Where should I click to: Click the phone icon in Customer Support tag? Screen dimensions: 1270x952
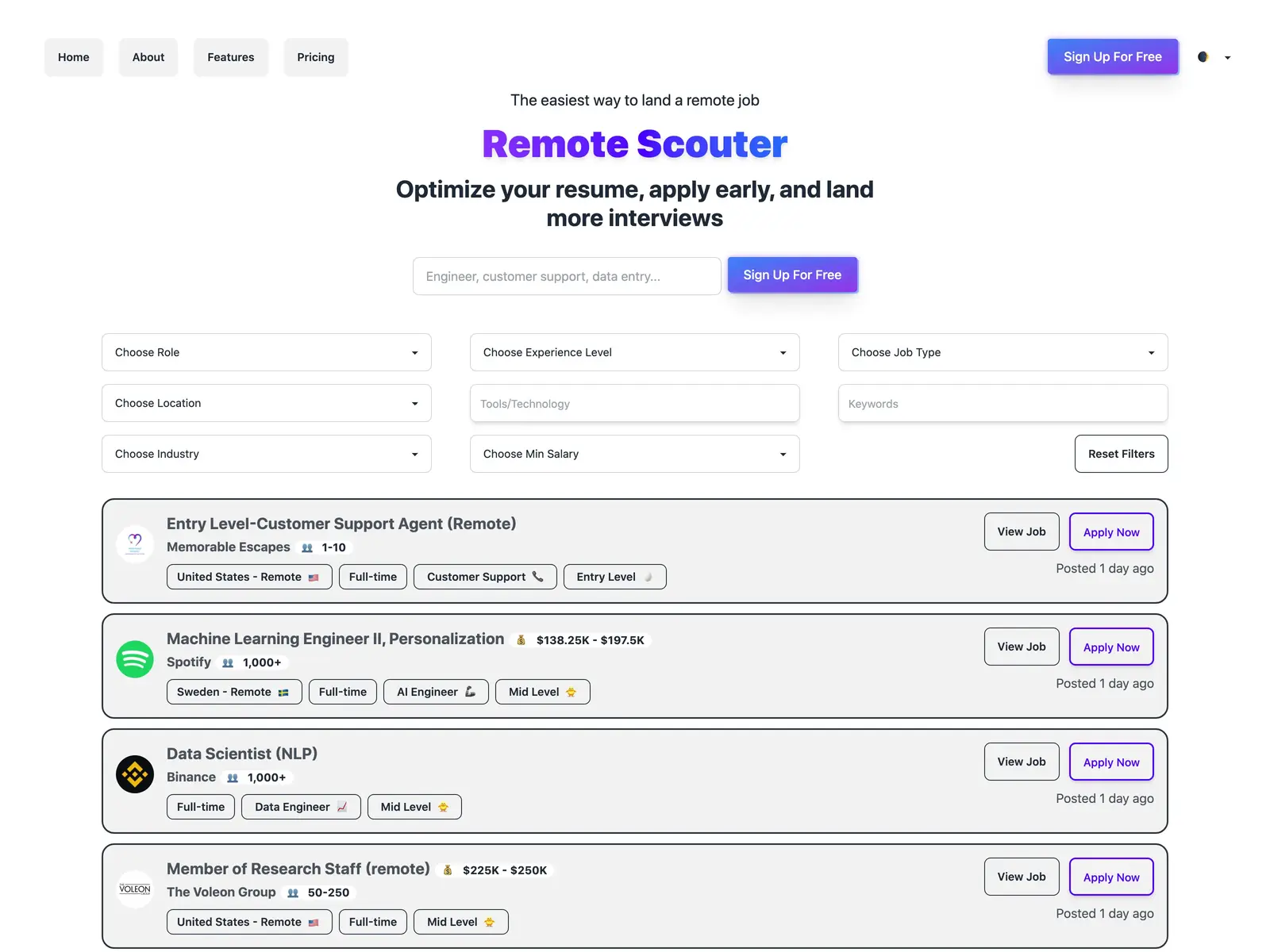pos(538,577)
